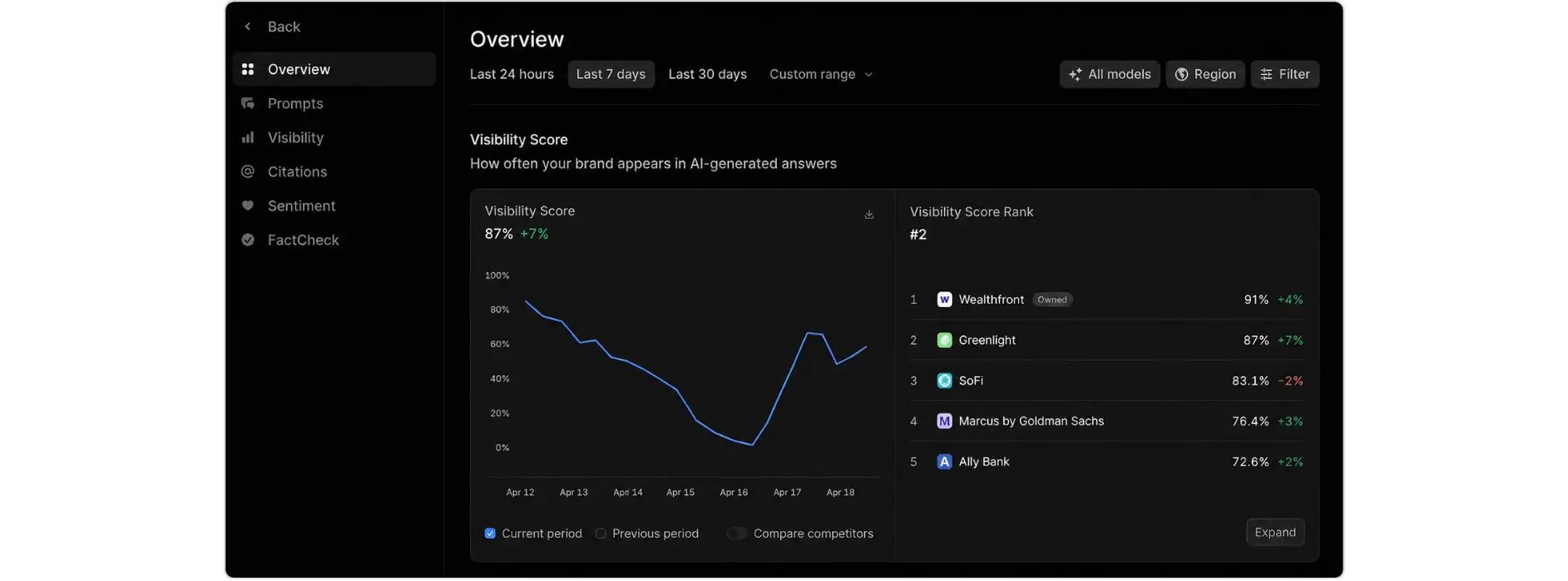The width and height of the screenshot is (1568, 581).
Task: Open the Custom range dropdown
Action: tap(821, 74)
